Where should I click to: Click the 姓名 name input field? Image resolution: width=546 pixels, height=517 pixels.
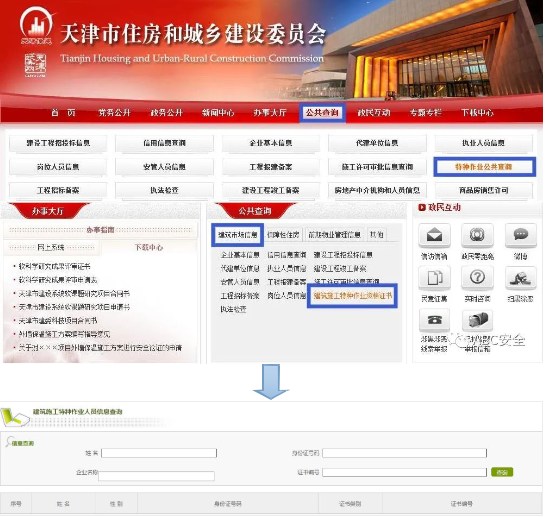[159, 453]
